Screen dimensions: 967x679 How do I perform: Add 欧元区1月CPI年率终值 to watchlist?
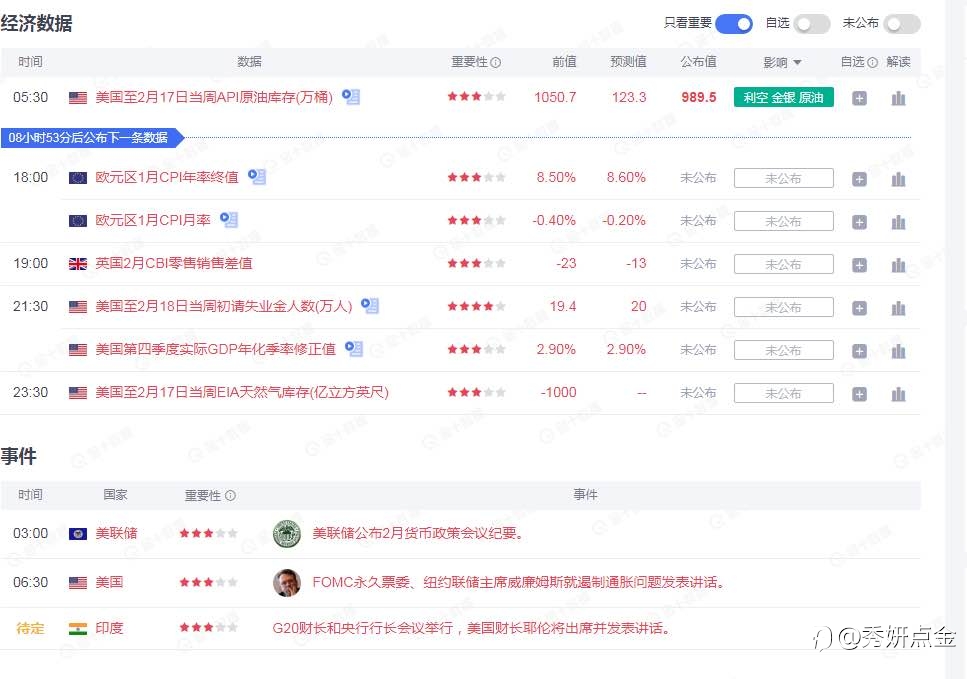tap(859, 179)
